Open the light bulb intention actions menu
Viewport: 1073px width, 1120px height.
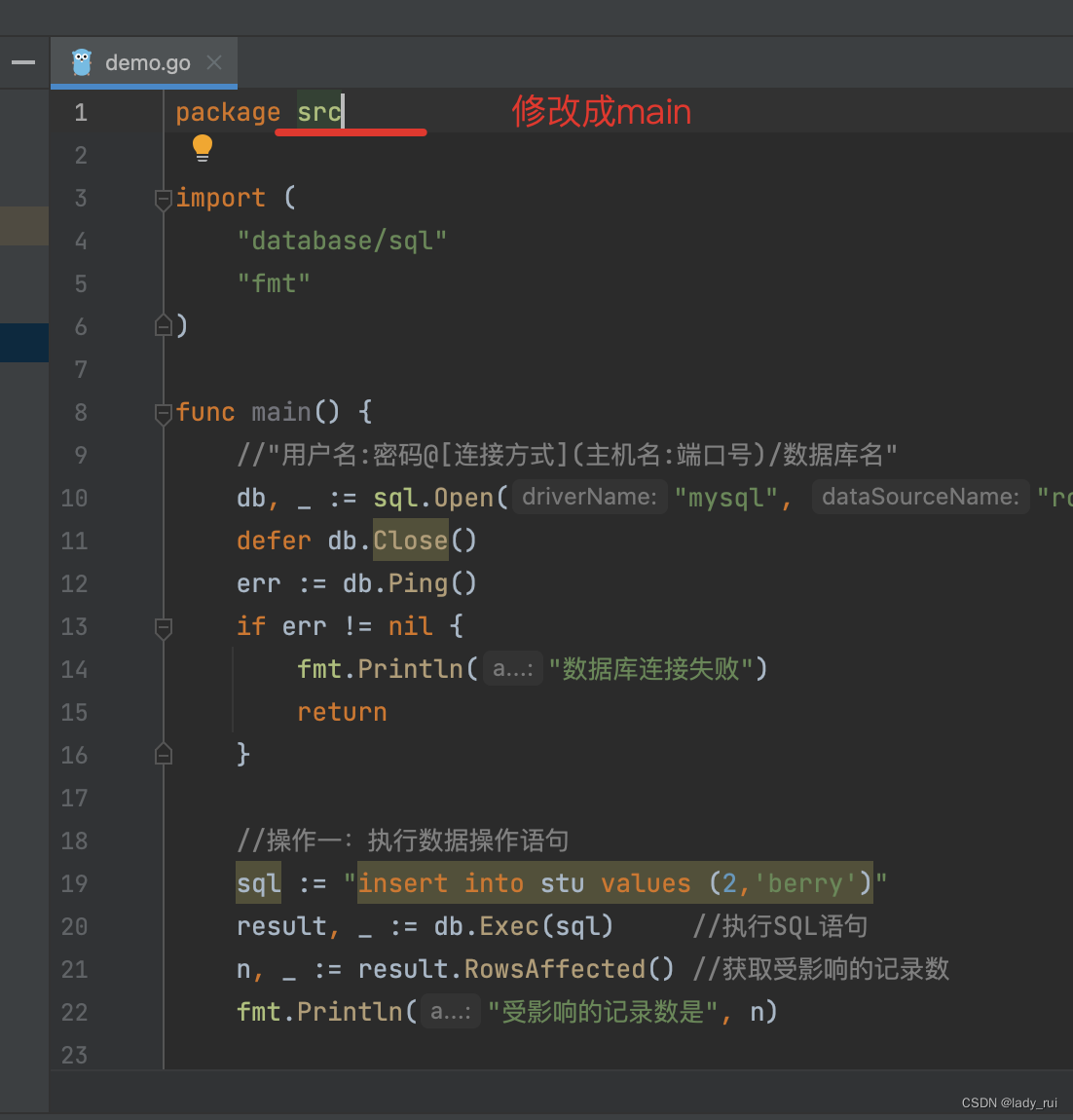pos(202,147)
